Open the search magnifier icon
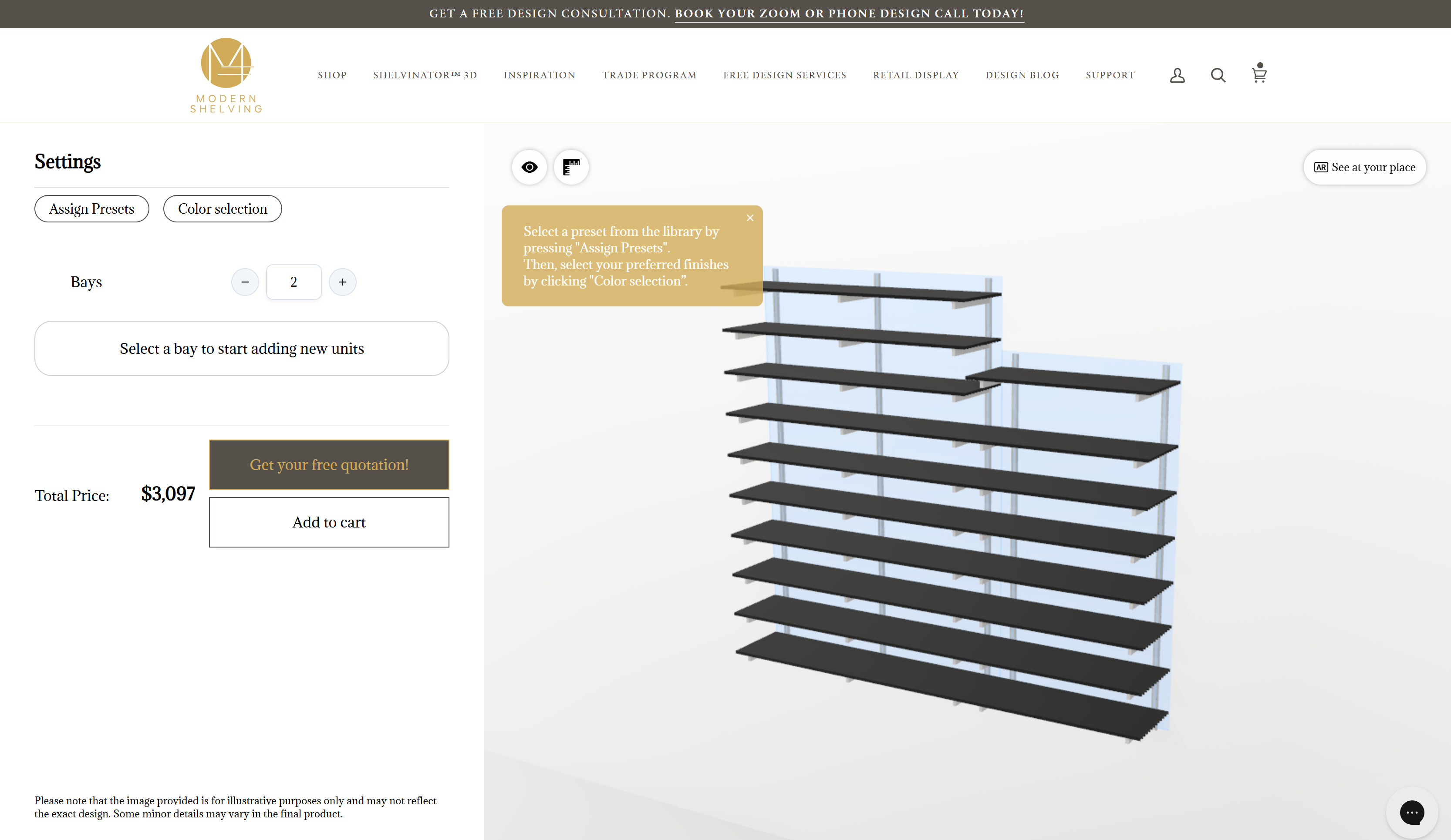Image resolution: width=1451 pixels, height=840 pixels. [x=1218, y=75]
